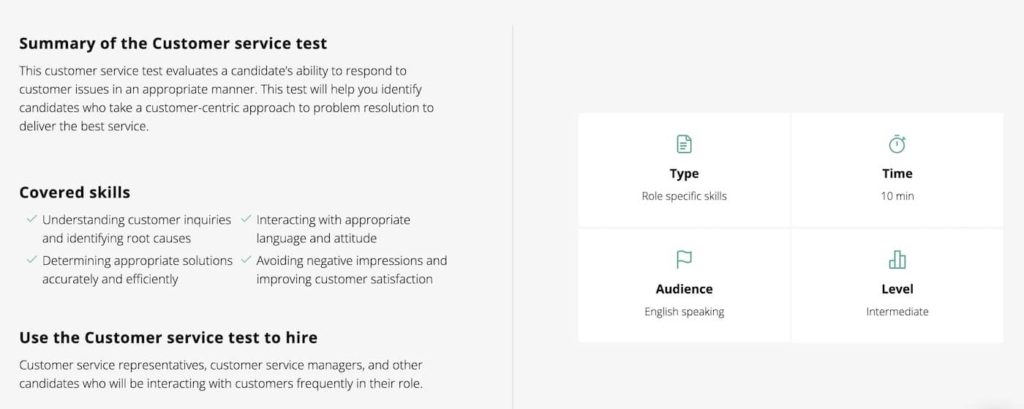
Task: Click the 'Intermediate' level text
Action: pos(897,312)
